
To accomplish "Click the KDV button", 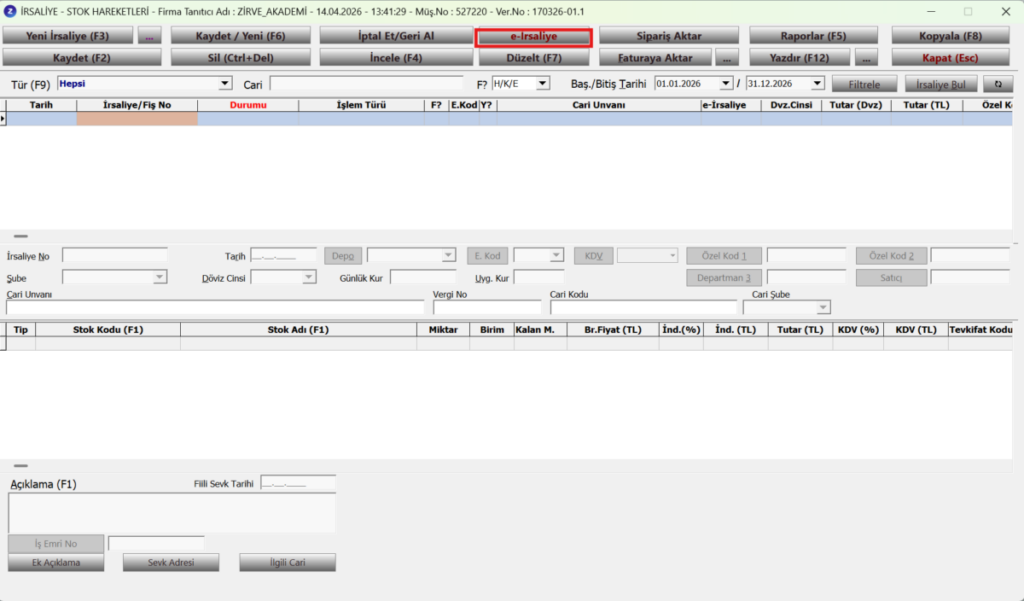I will click(x=594, y=256).
